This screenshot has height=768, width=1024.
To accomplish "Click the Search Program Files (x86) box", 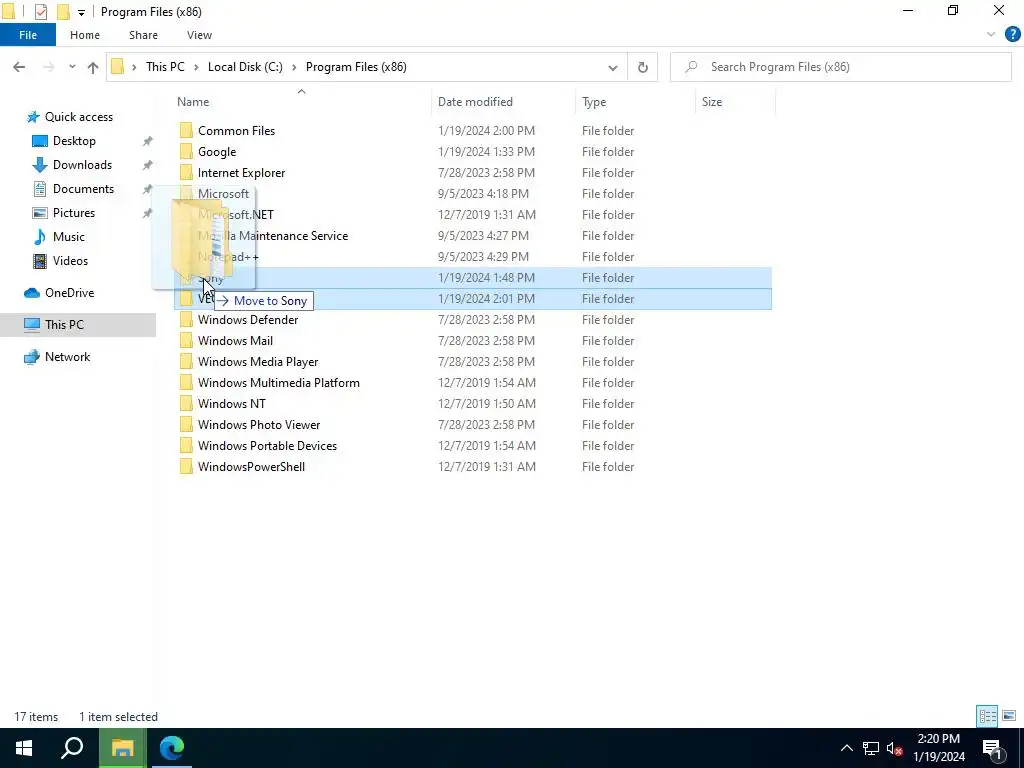I will tap(840, 67).
